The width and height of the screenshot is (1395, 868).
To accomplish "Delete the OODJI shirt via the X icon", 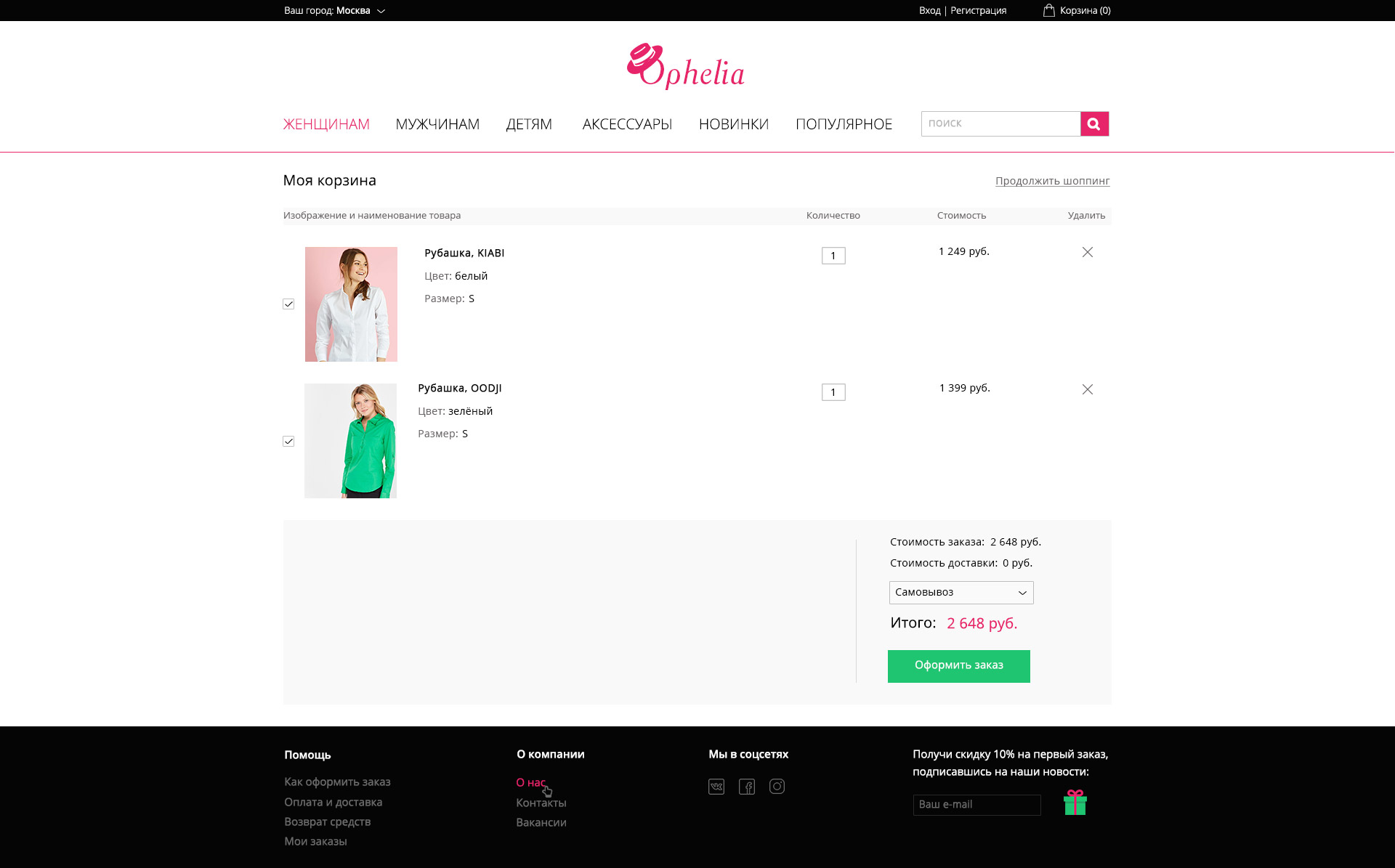I will [x=1087, y=389].
